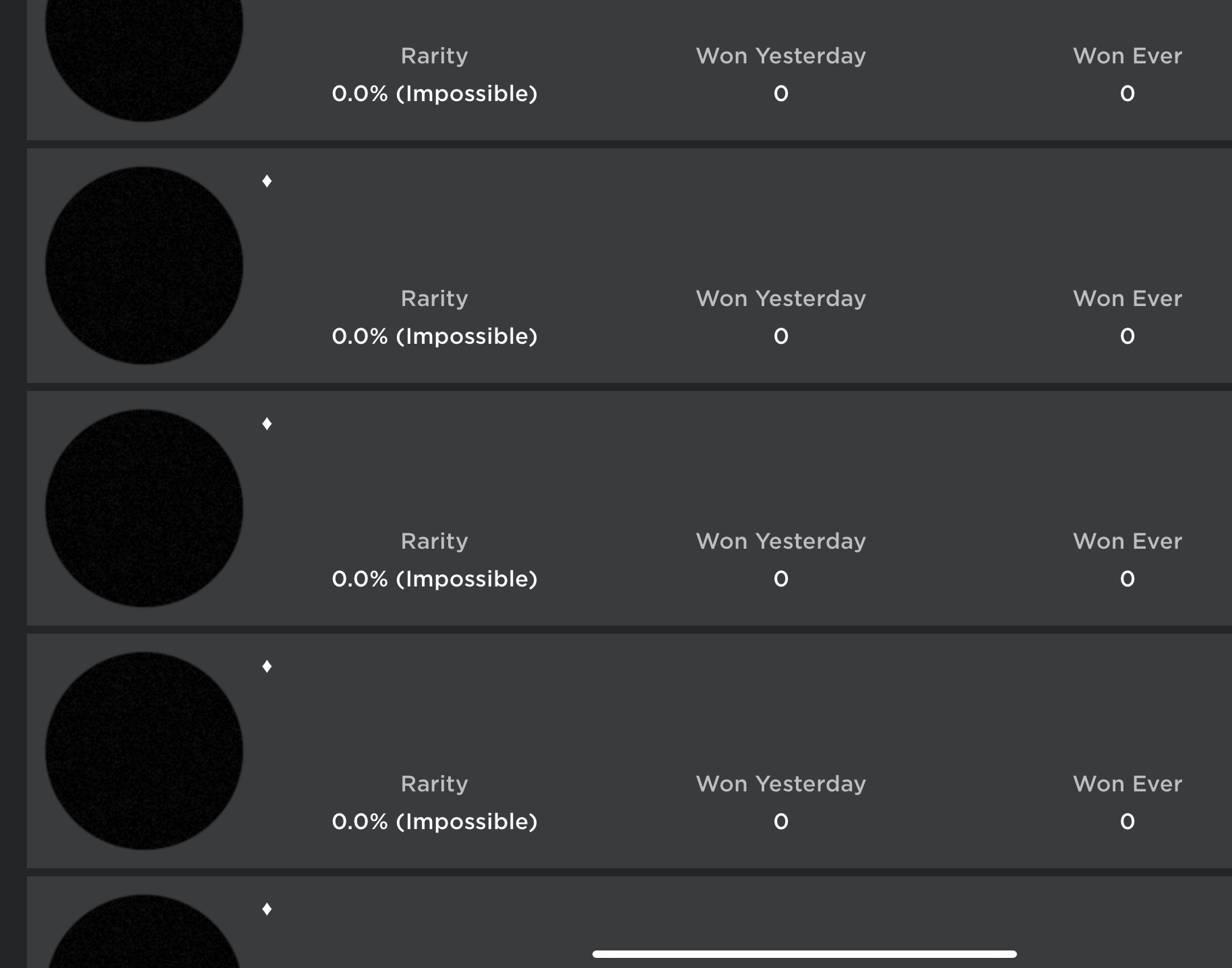Click the diamond icon on the second badge
The width and height of the screenshot is (1232, 968).
point(267,181)
